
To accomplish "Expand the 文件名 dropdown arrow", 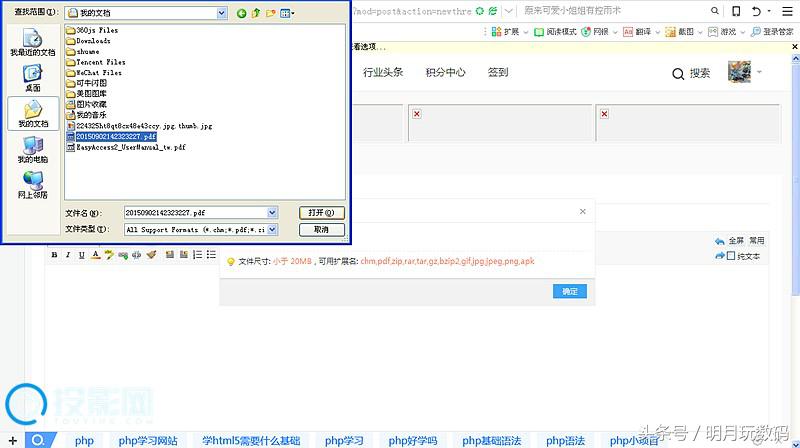I will click(272, 212).
